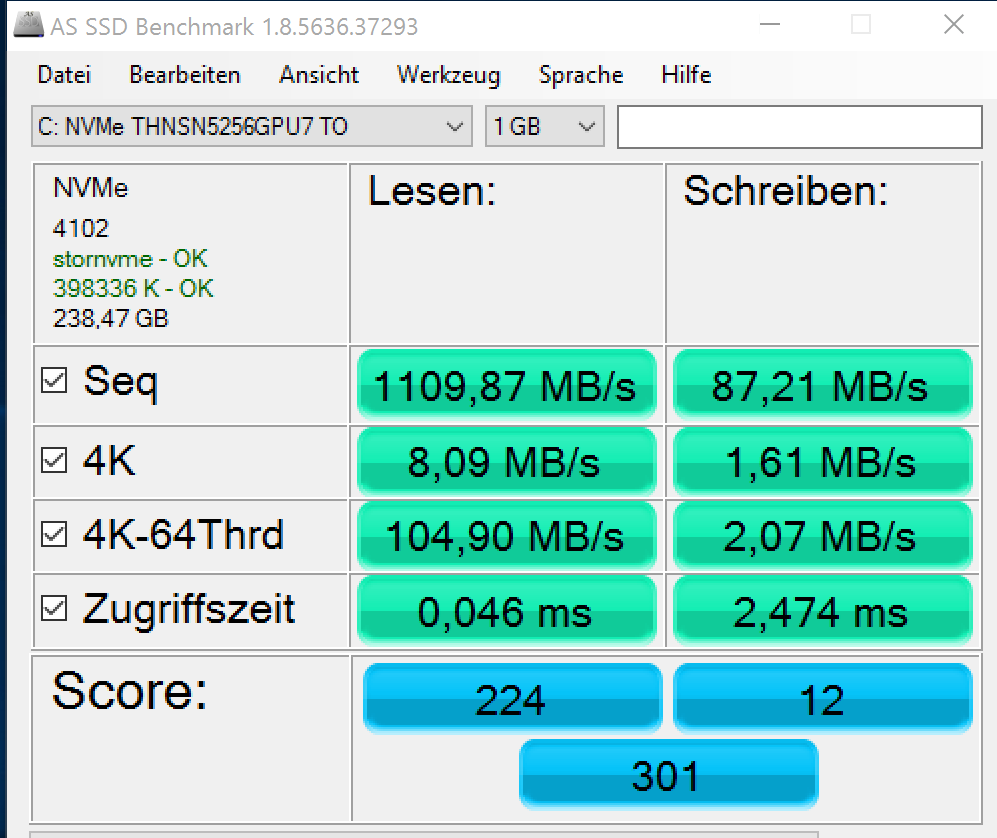The width and height of the screenshot is (997, 838).
Task: Open the Sprache menu
Action: [x=581, y=75]
